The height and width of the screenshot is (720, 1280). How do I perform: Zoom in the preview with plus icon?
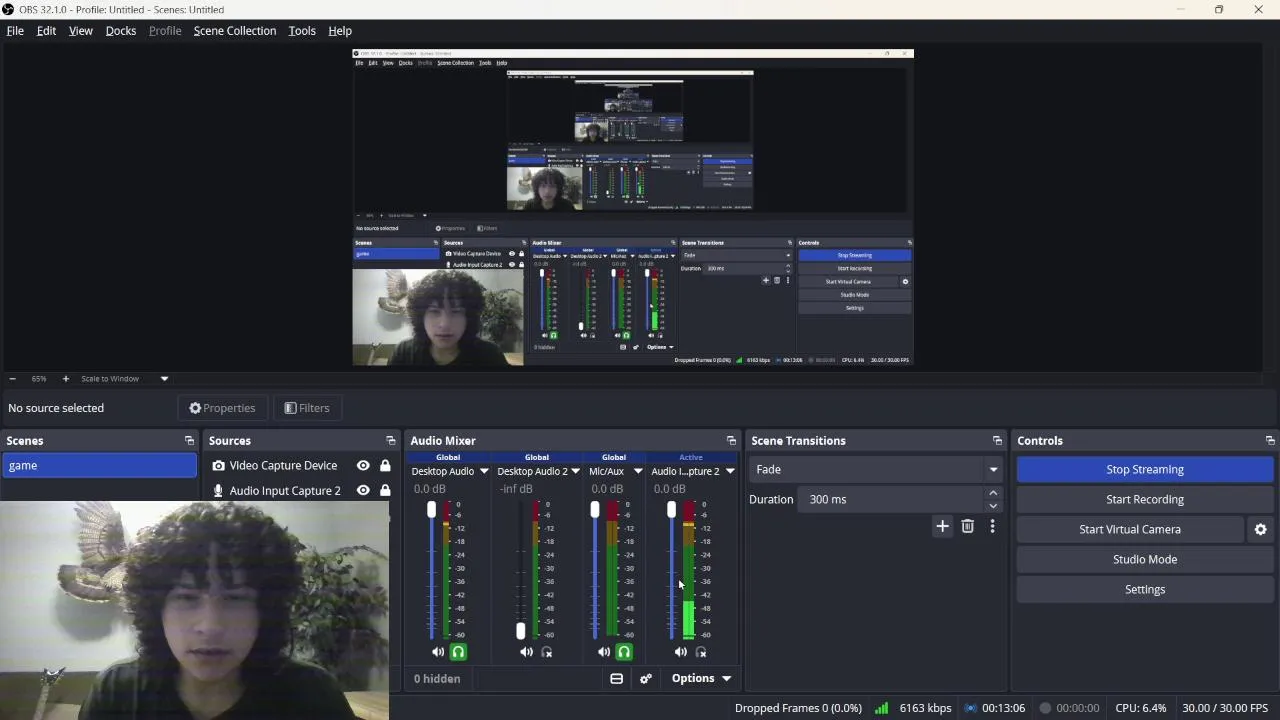(65, 379)
